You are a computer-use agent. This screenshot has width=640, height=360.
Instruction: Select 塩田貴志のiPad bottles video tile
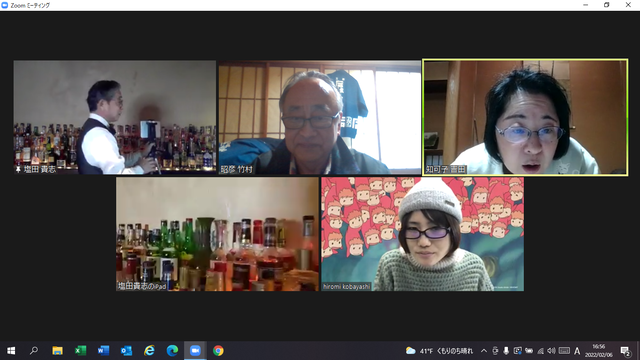point(217,234)
